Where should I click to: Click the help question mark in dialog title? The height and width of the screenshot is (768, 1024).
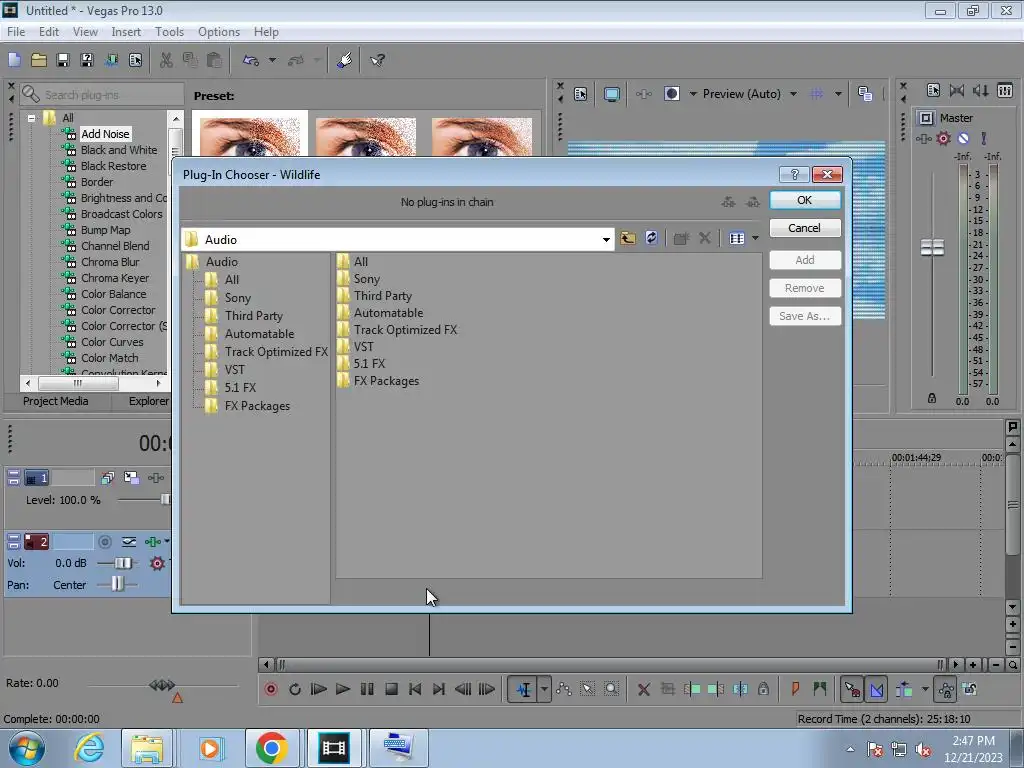[795, 174]
